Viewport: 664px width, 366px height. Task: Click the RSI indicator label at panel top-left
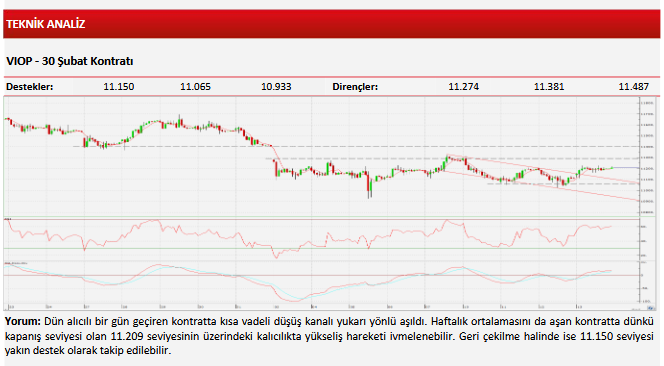click(8, 219)
